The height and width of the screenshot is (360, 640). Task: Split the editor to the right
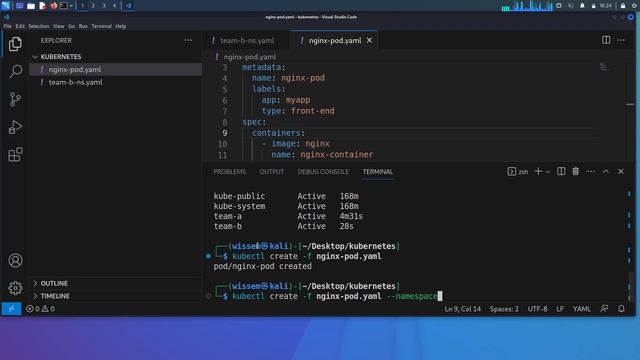[606, 40]
